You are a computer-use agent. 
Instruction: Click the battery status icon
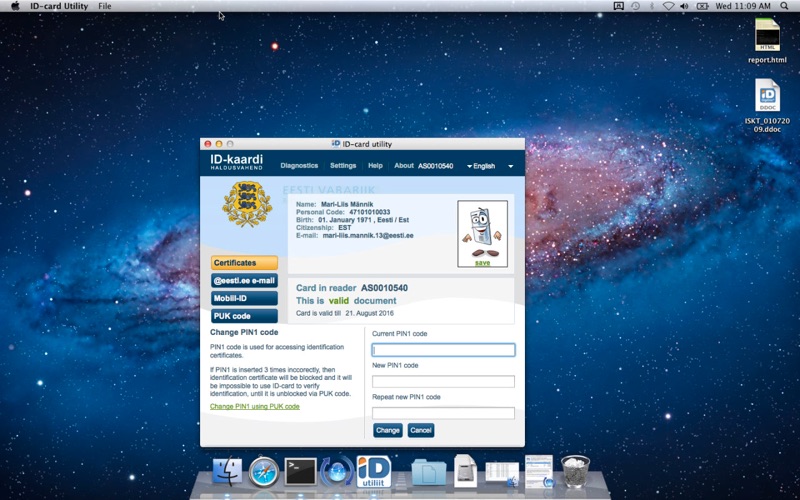tap(702, 6)
